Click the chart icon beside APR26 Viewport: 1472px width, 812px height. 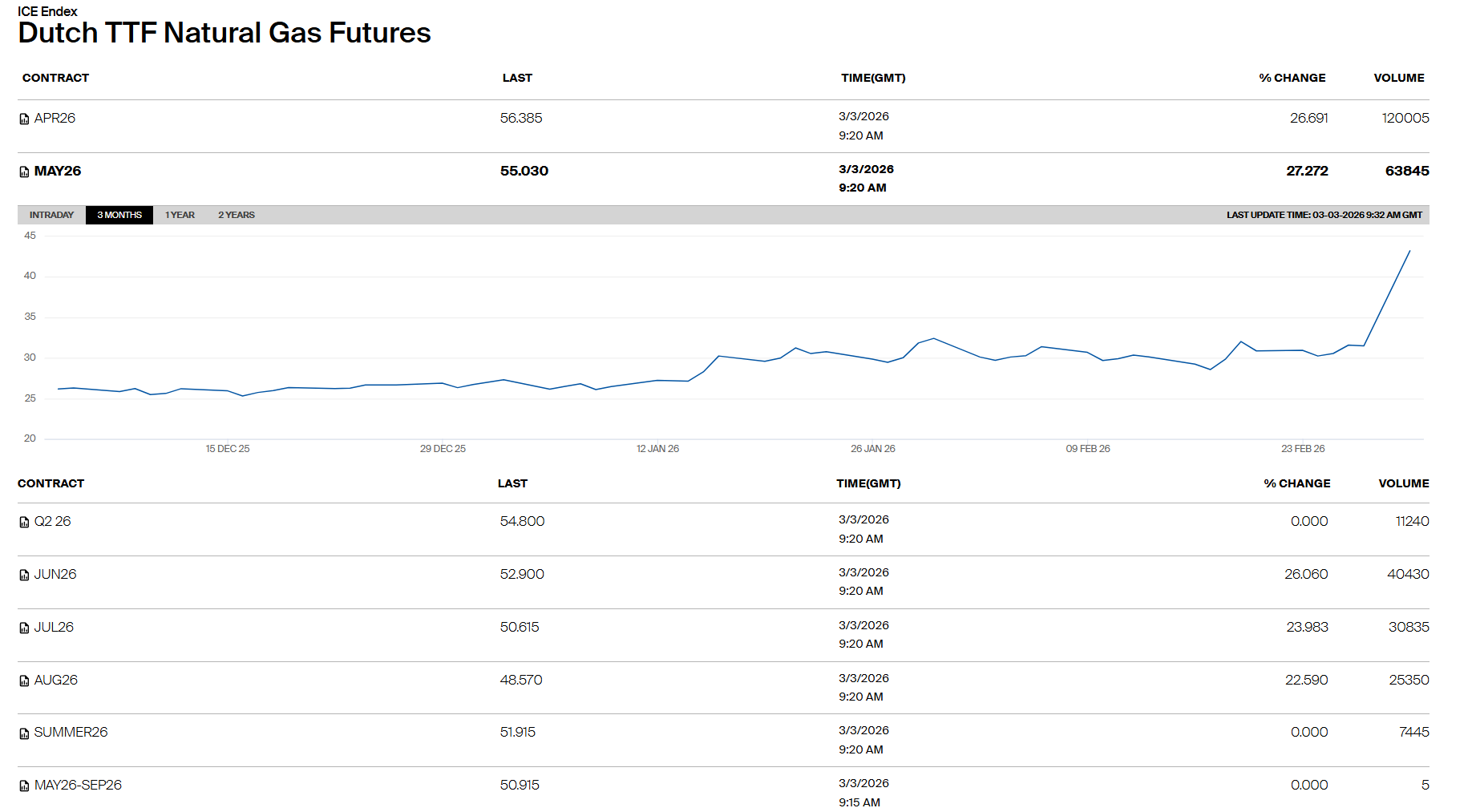tap(24, 119)
